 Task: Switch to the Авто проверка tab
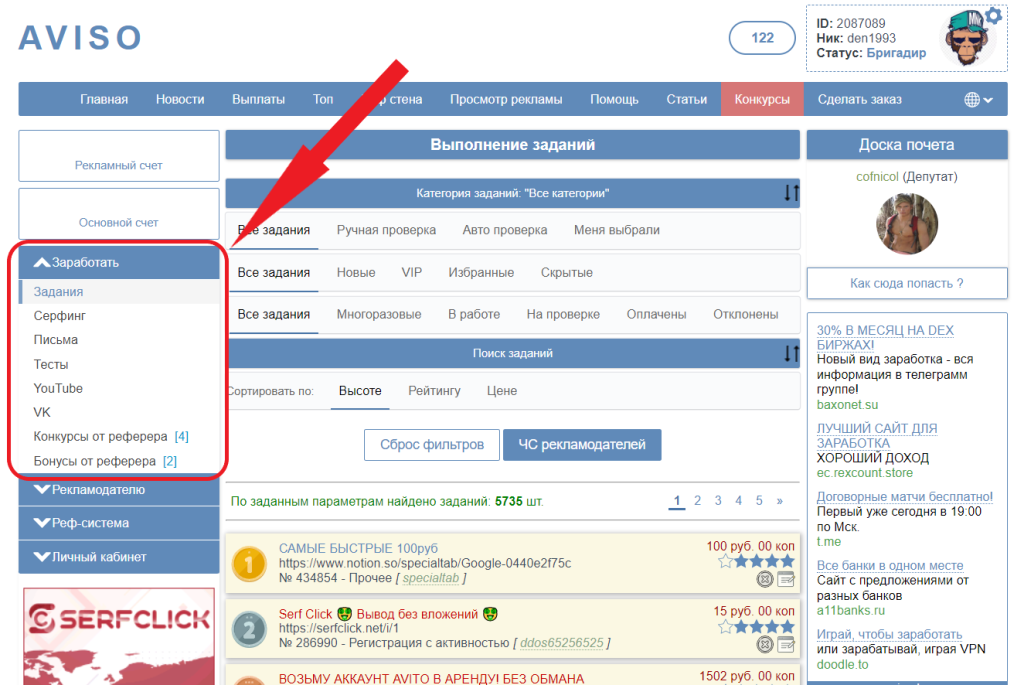click(x=505, y=230)
